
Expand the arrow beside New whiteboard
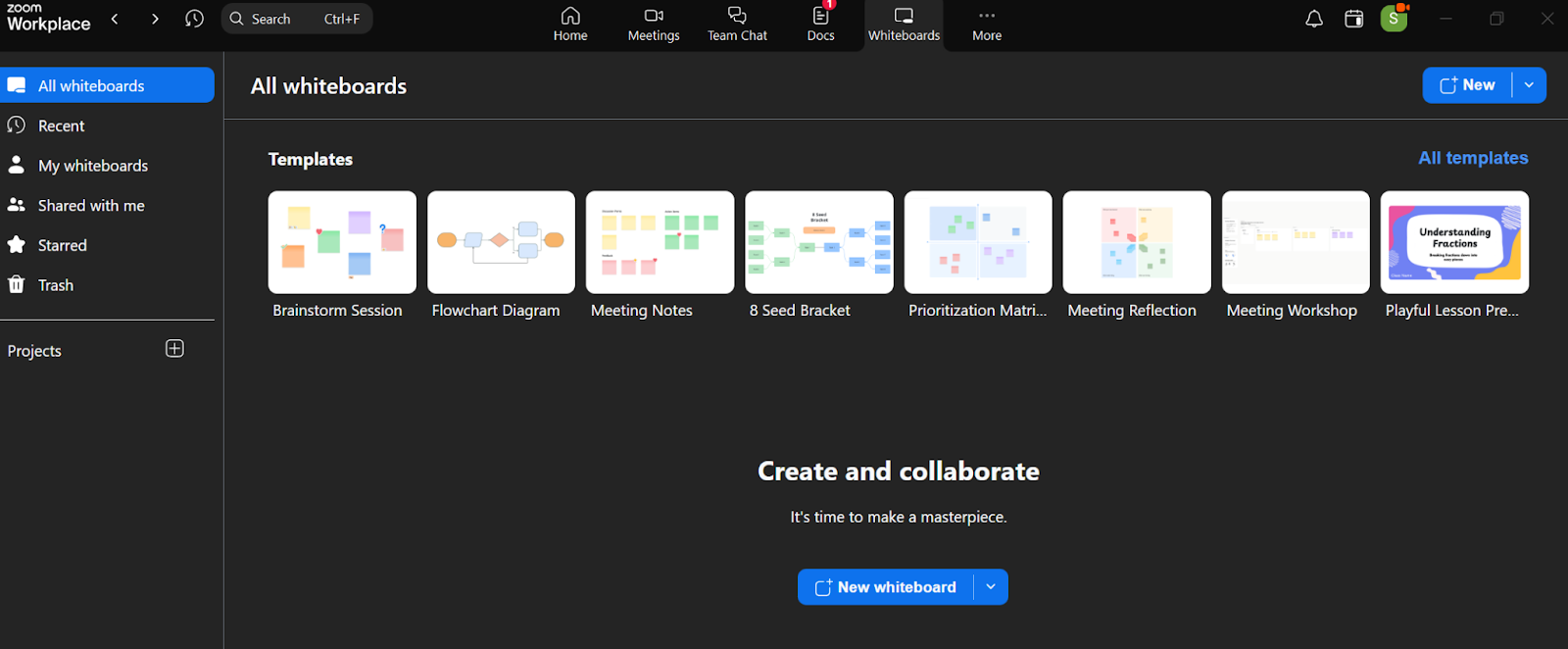pyautogui.click(x=991, y=587)
